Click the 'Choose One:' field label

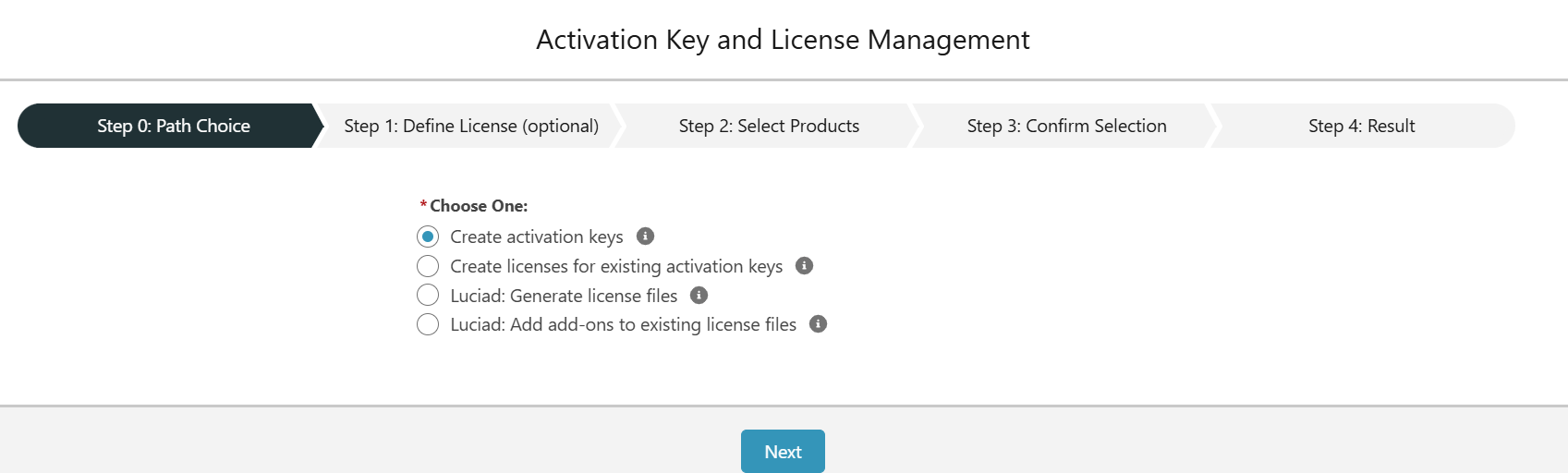(x=479, y=206)
